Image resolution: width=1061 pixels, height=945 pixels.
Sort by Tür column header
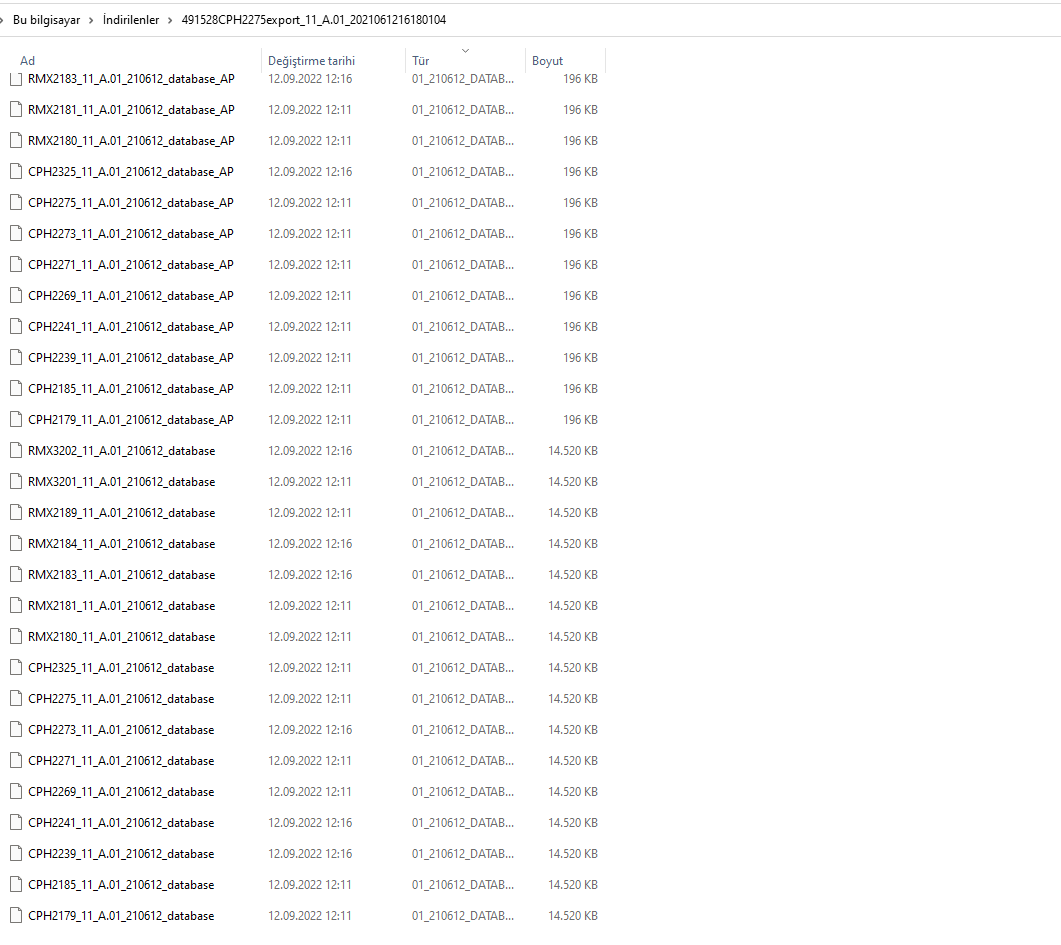pyautogui.click(x=421, y=61)
